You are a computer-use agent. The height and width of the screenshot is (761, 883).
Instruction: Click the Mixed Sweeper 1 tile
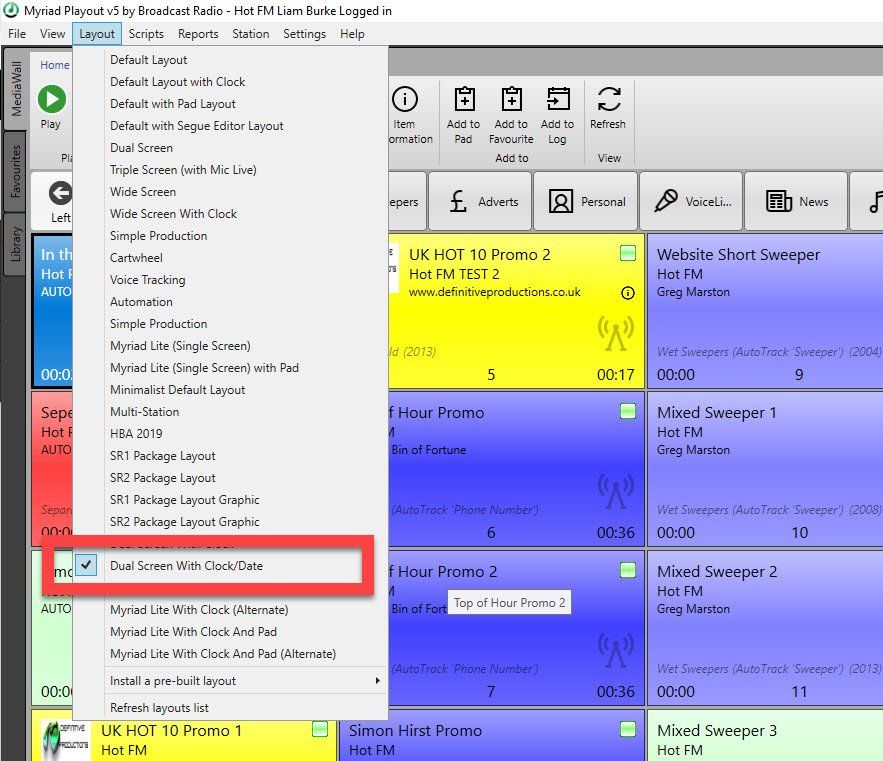click(765, 469)
